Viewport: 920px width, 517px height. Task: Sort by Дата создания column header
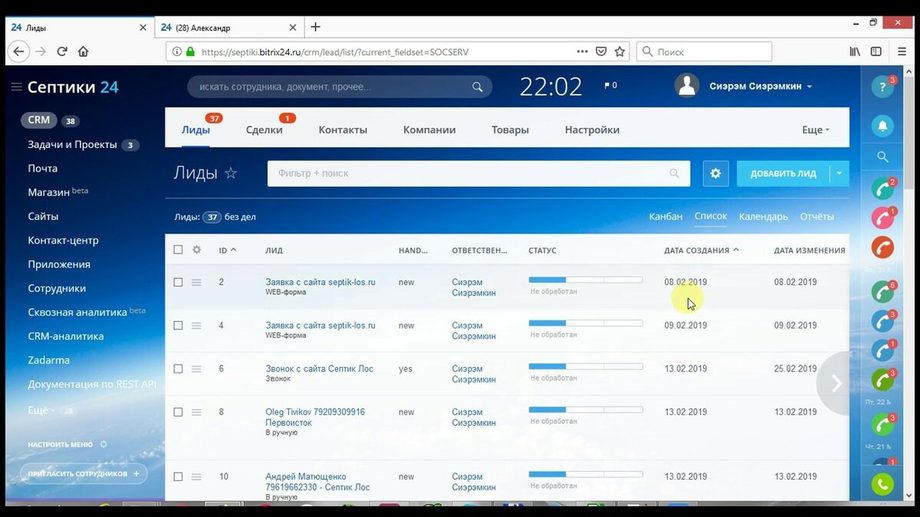(x=701, y=250)
